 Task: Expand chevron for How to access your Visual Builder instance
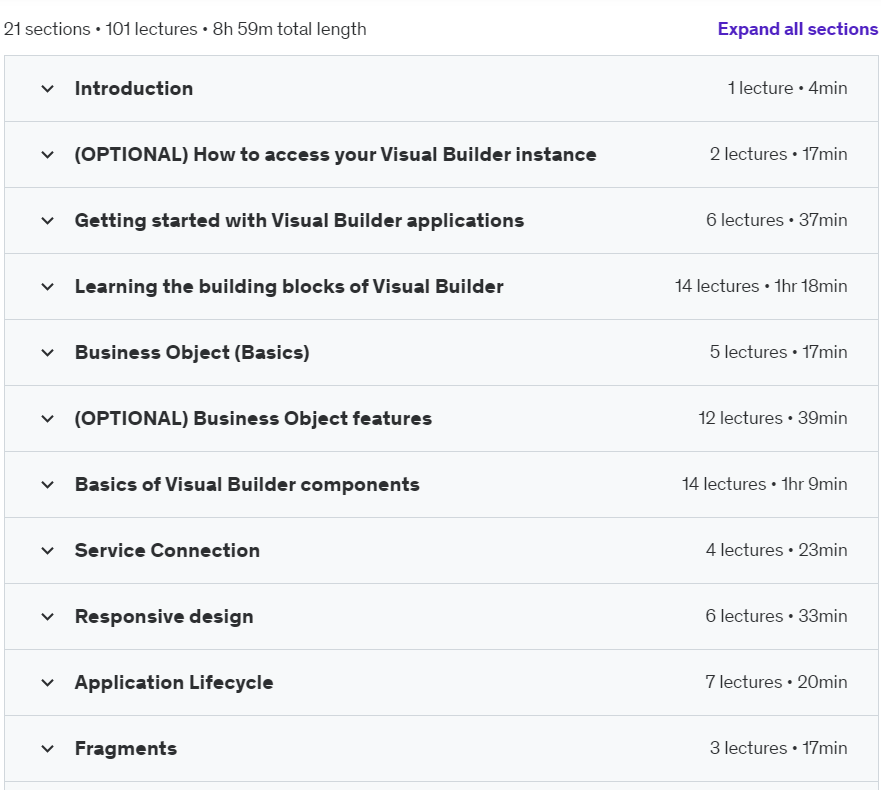coord(48,155)
